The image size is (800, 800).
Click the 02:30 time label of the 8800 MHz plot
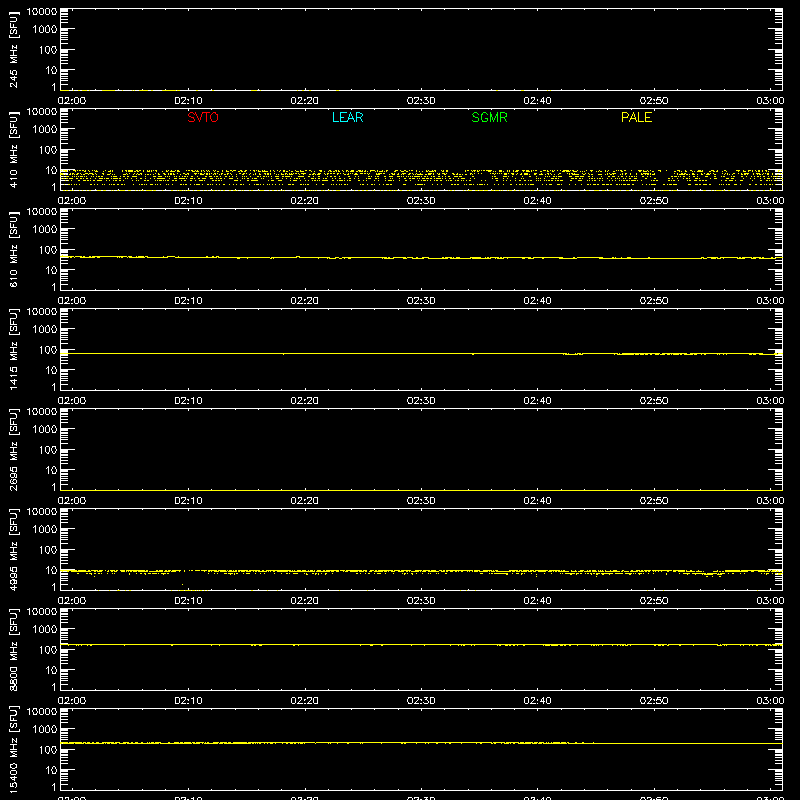(421, 701)
